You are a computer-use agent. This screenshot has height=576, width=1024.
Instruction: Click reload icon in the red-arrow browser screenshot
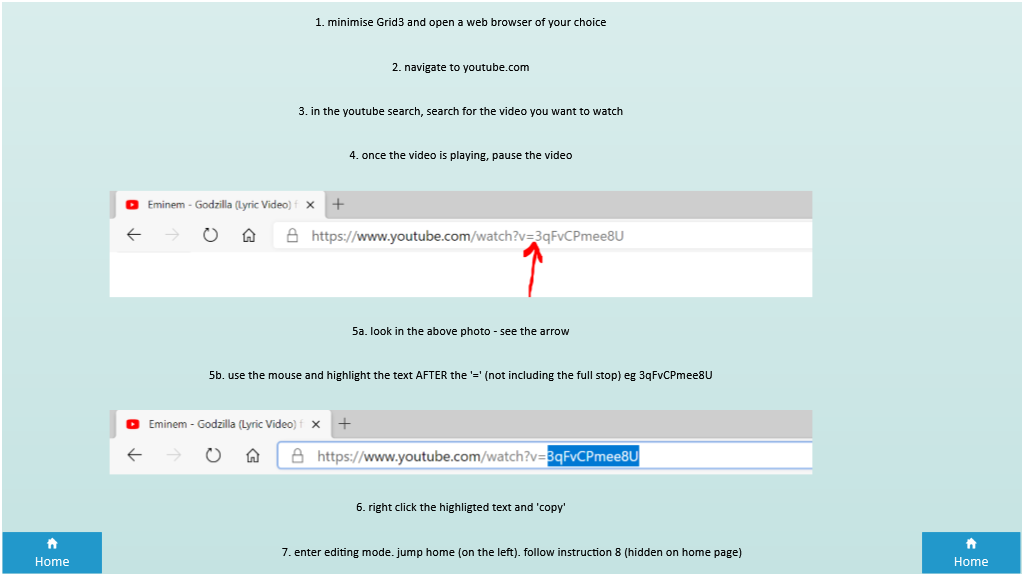pos(210,236)
